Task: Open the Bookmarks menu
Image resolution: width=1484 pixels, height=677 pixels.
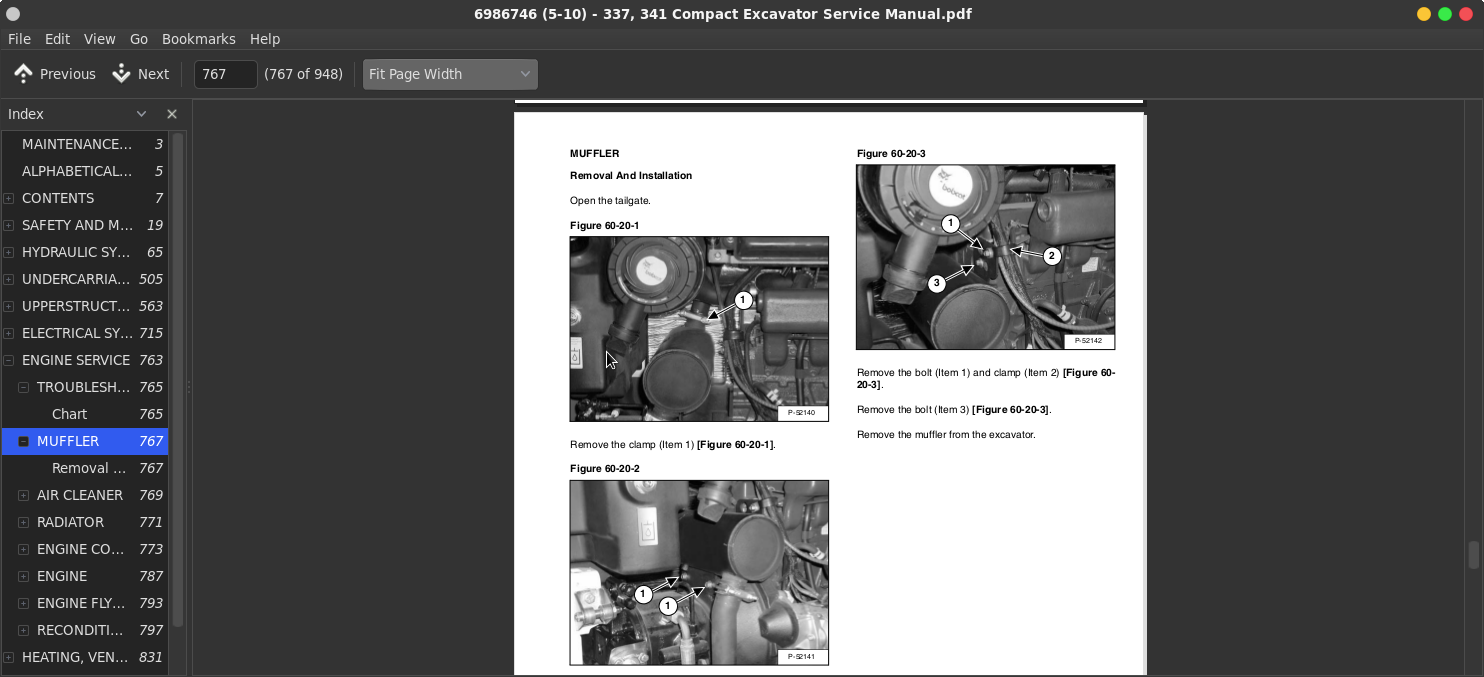Action: click(198, 39)
